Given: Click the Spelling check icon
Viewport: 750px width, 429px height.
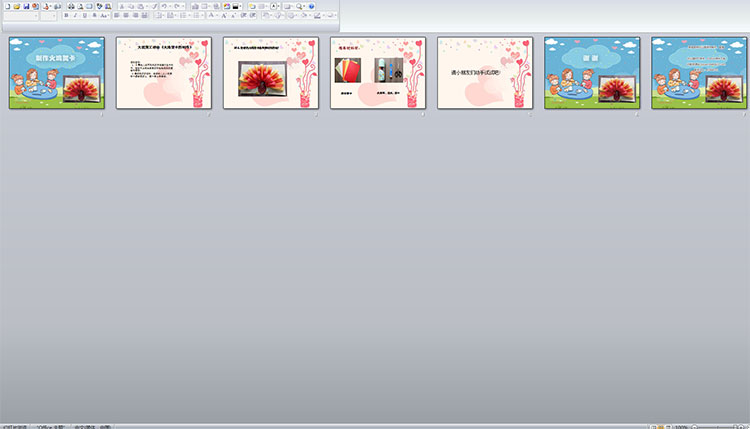Looking at the screenshot, I should 99,7.
